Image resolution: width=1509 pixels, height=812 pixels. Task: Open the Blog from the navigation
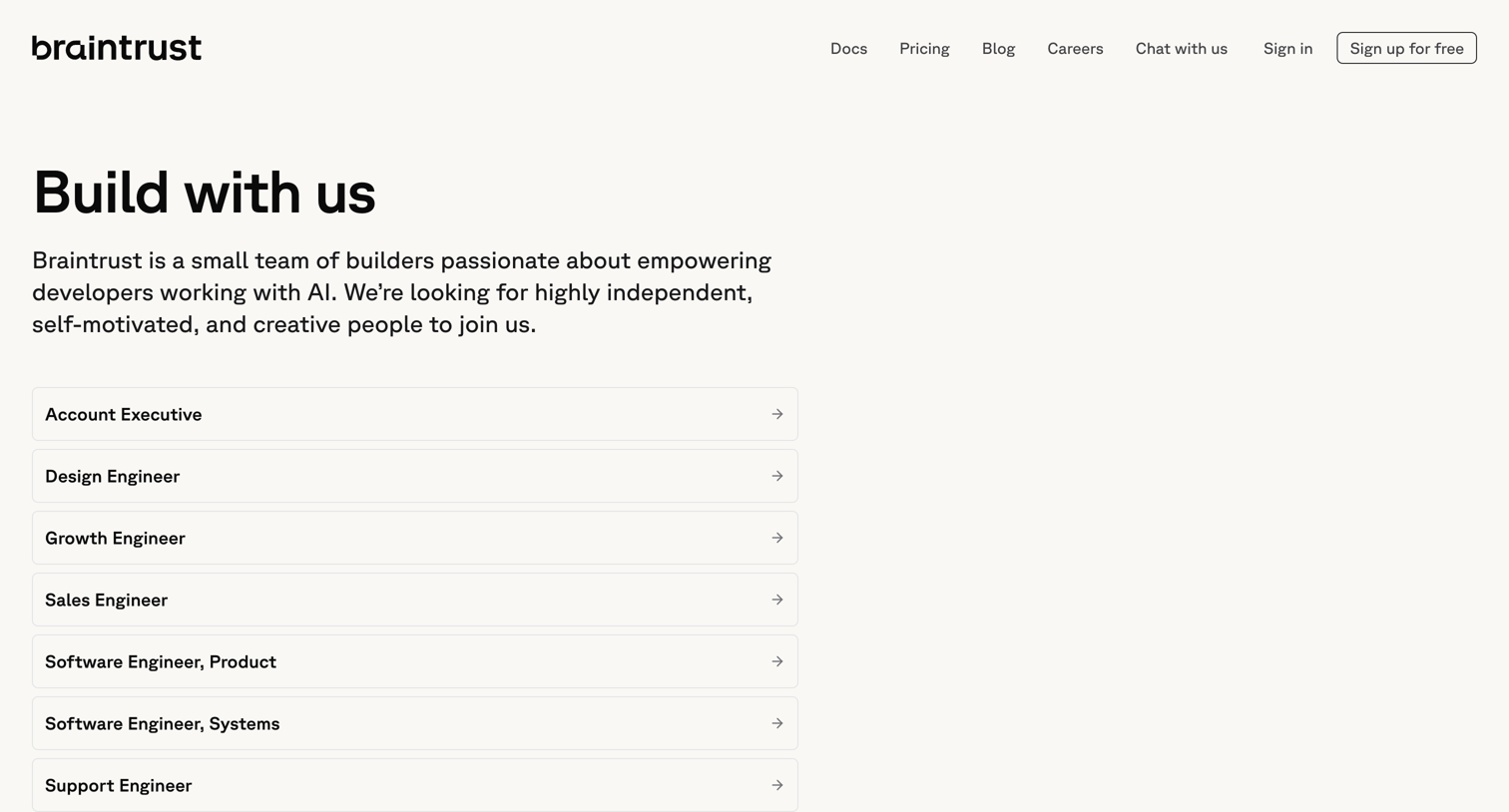pyautogui.click(x=998, y=48)
